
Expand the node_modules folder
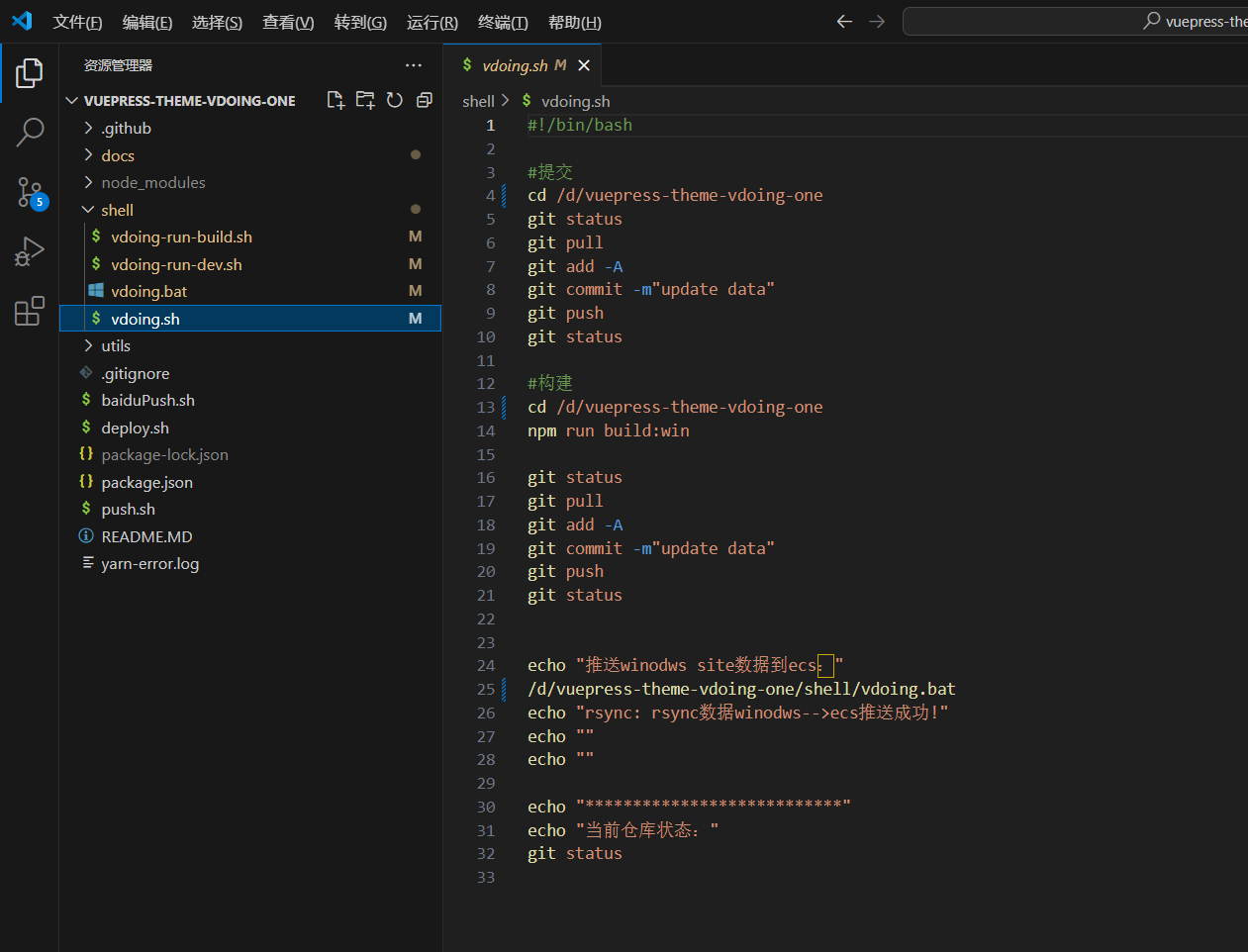[250, 182]
